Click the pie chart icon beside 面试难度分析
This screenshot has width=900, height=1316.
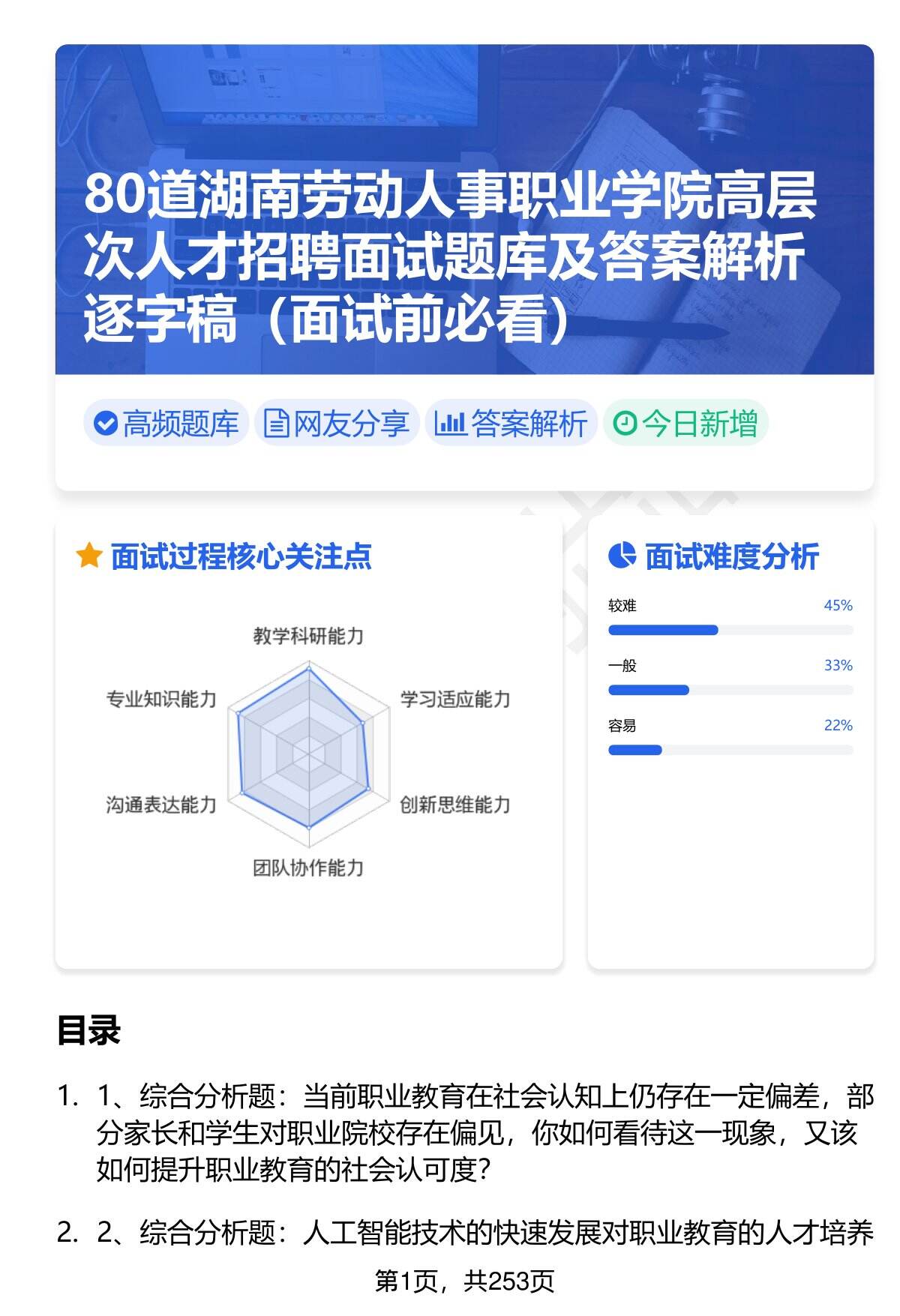point(622,556)
